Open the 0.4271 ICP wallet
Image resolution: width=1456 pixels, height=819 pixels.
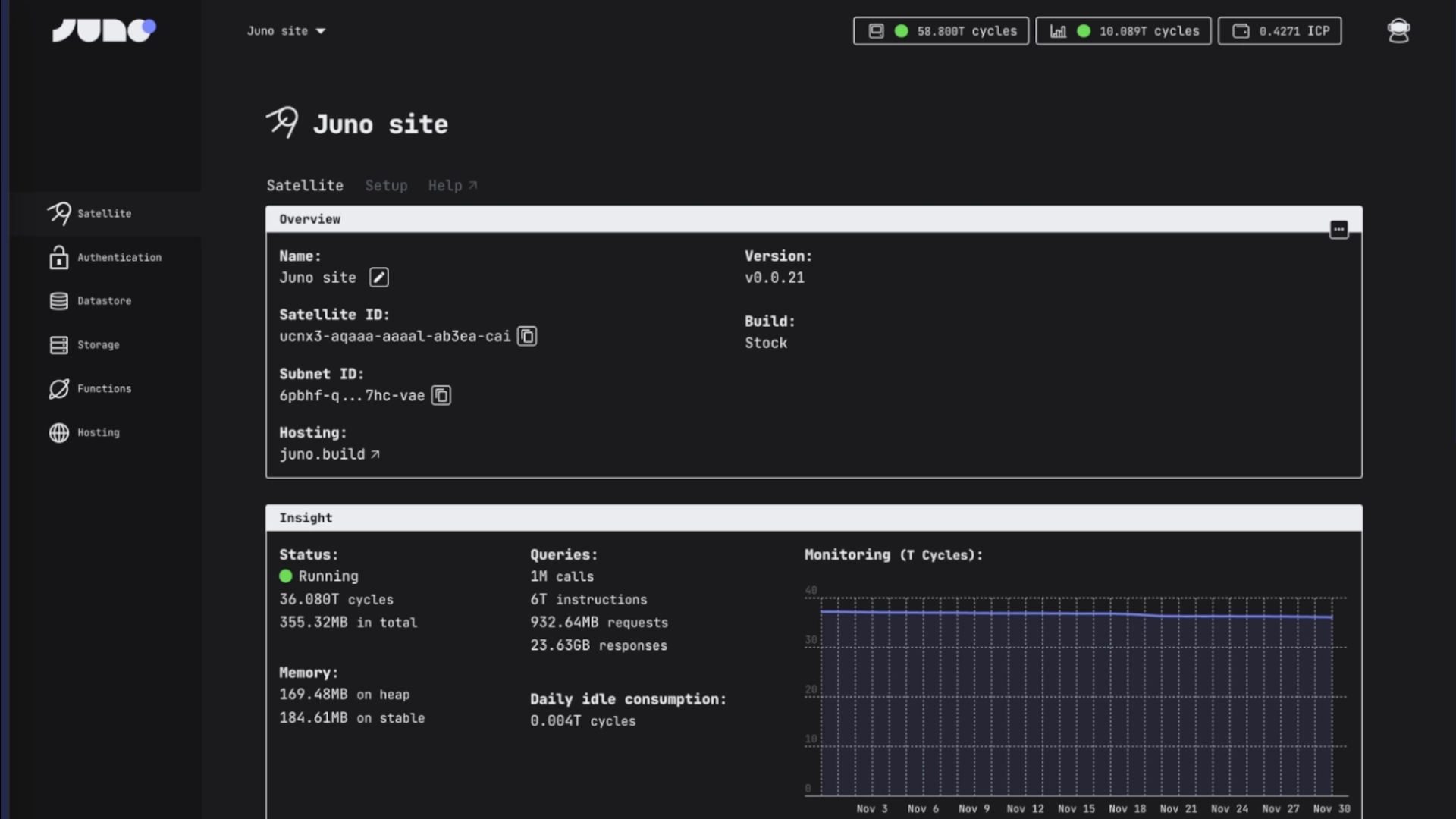click(1279, 31)
